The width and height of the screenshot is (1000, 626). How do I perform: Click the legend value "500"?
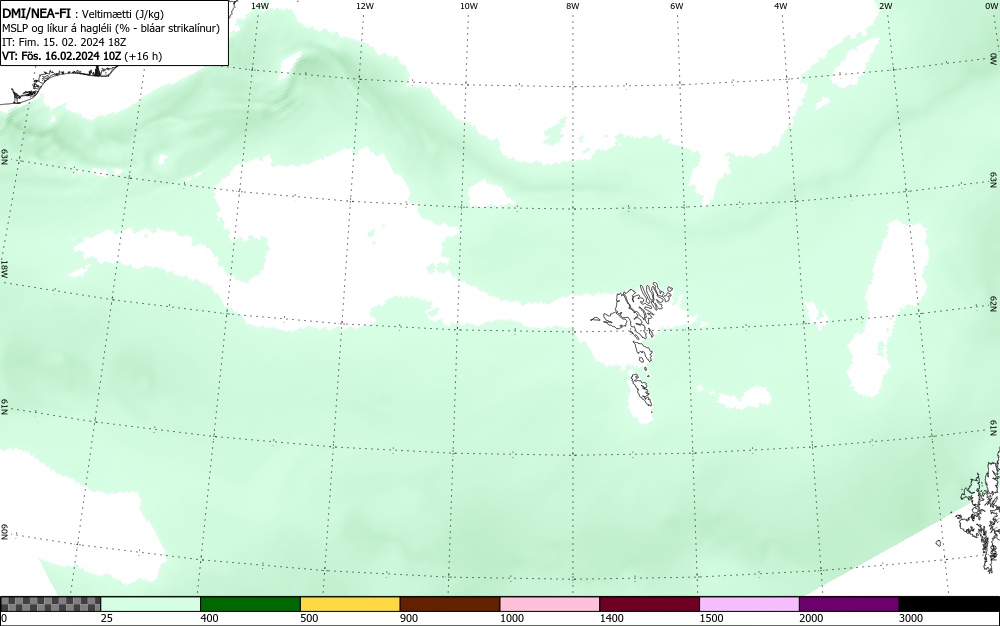309,618
